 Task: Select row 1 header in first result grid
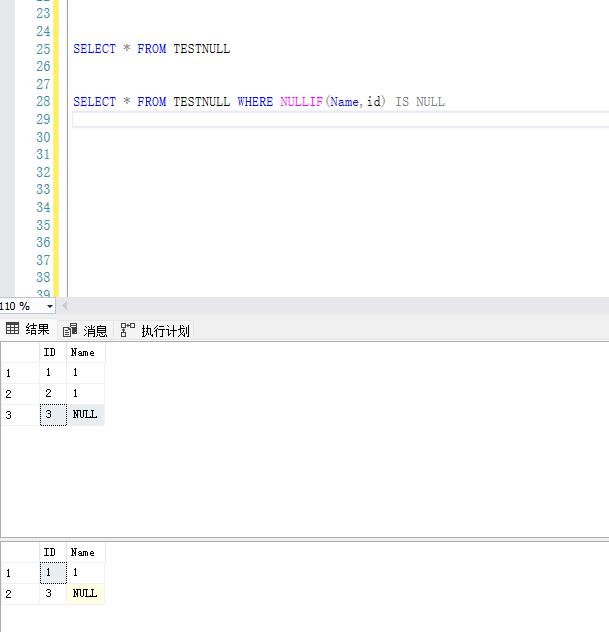coord(19,373)
